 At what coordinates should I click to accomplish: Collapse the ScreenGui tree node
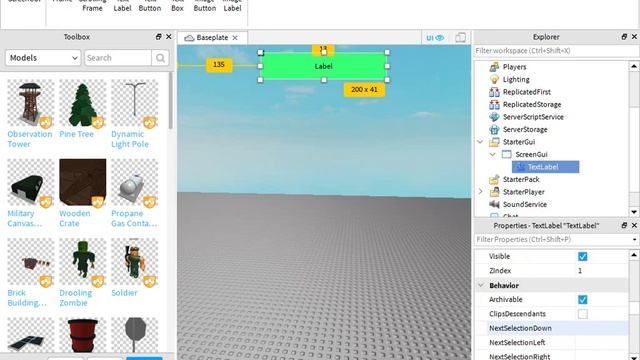[x=493, y=154]
